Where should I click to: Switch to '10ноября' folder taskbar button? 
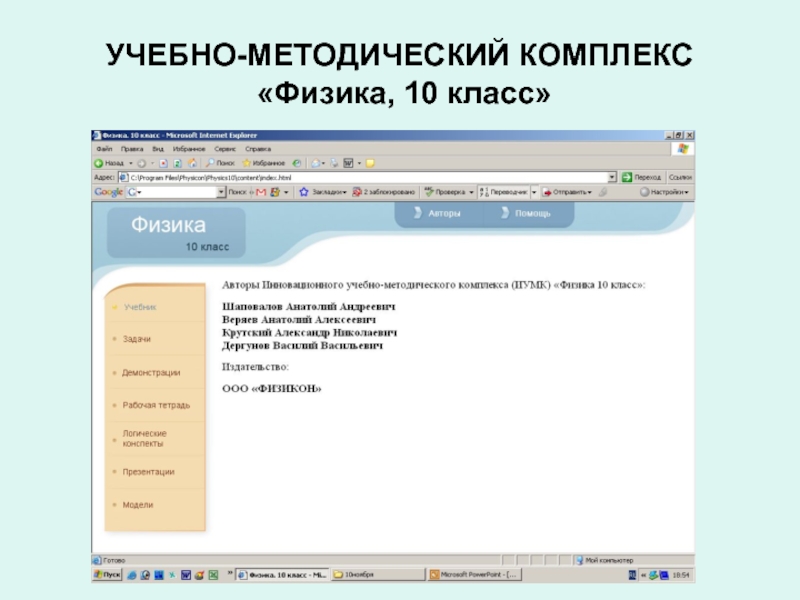(378, 575)
